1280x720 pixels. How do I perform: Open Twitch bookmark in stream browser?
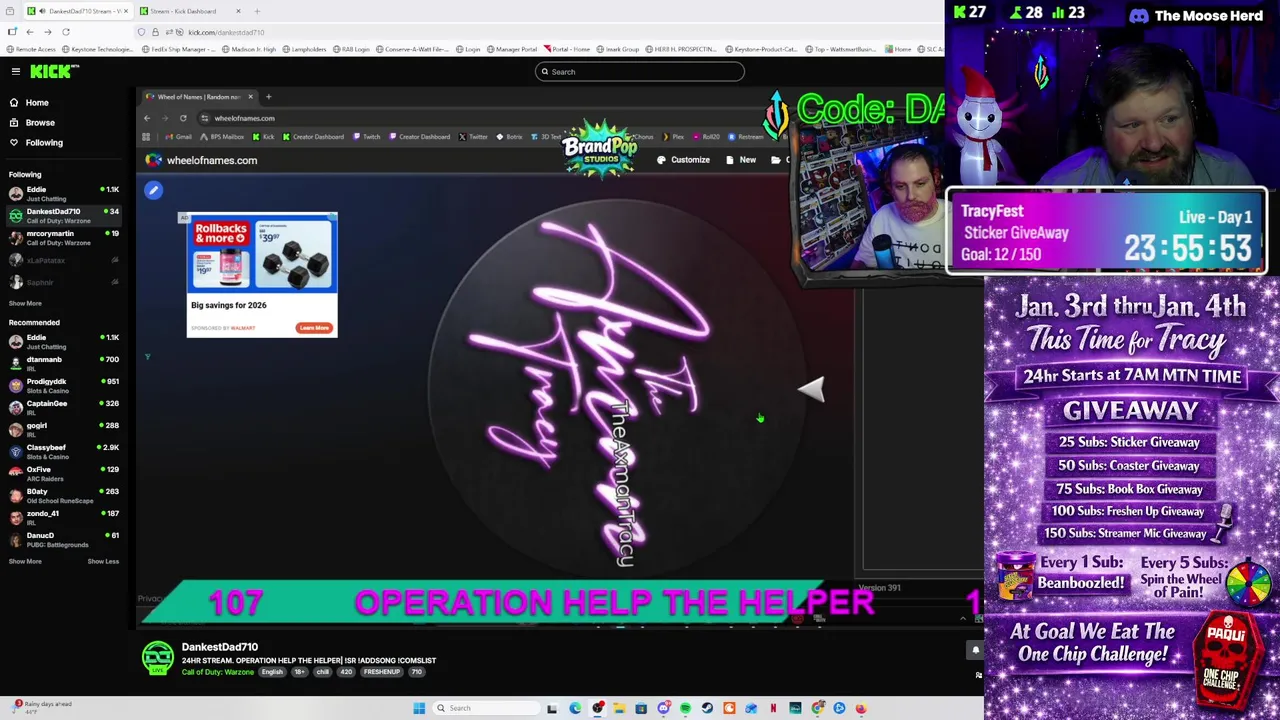click(366, 137)
